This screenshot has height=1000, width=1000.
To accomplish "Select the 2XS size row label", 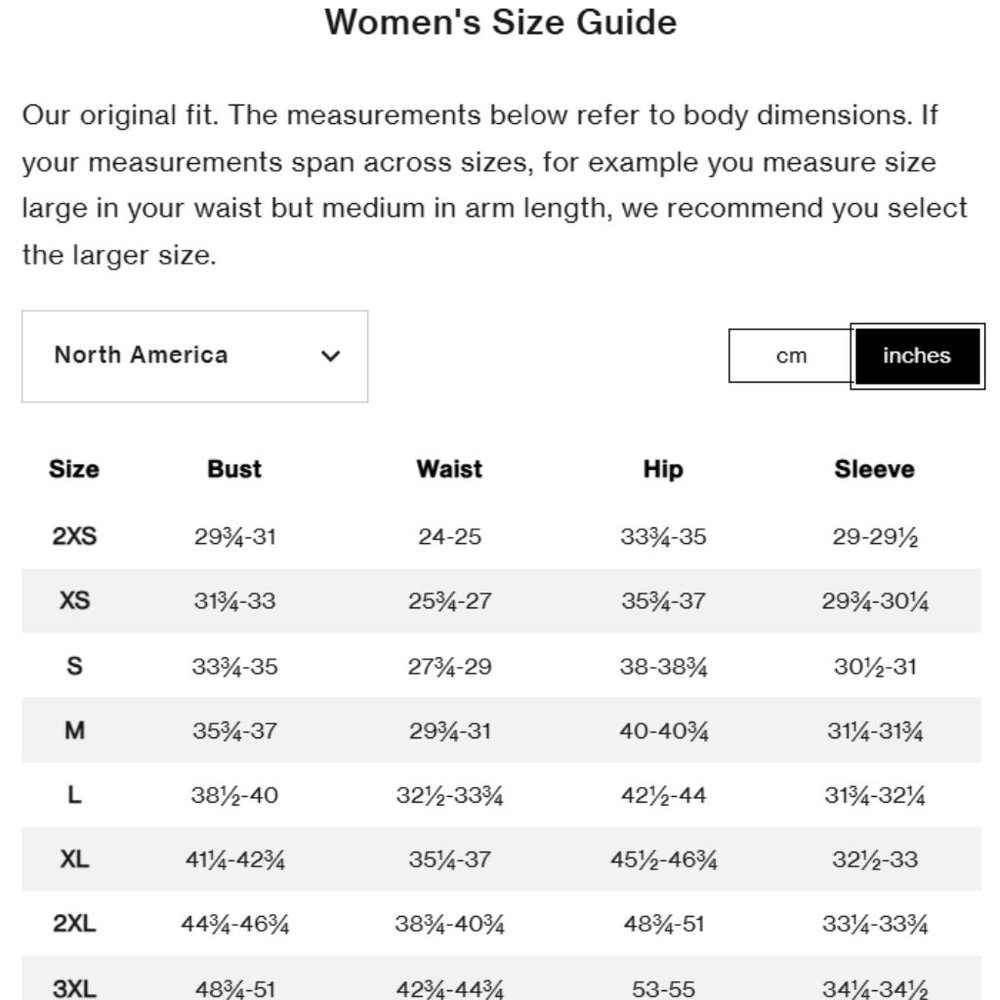I will point(74,536).
